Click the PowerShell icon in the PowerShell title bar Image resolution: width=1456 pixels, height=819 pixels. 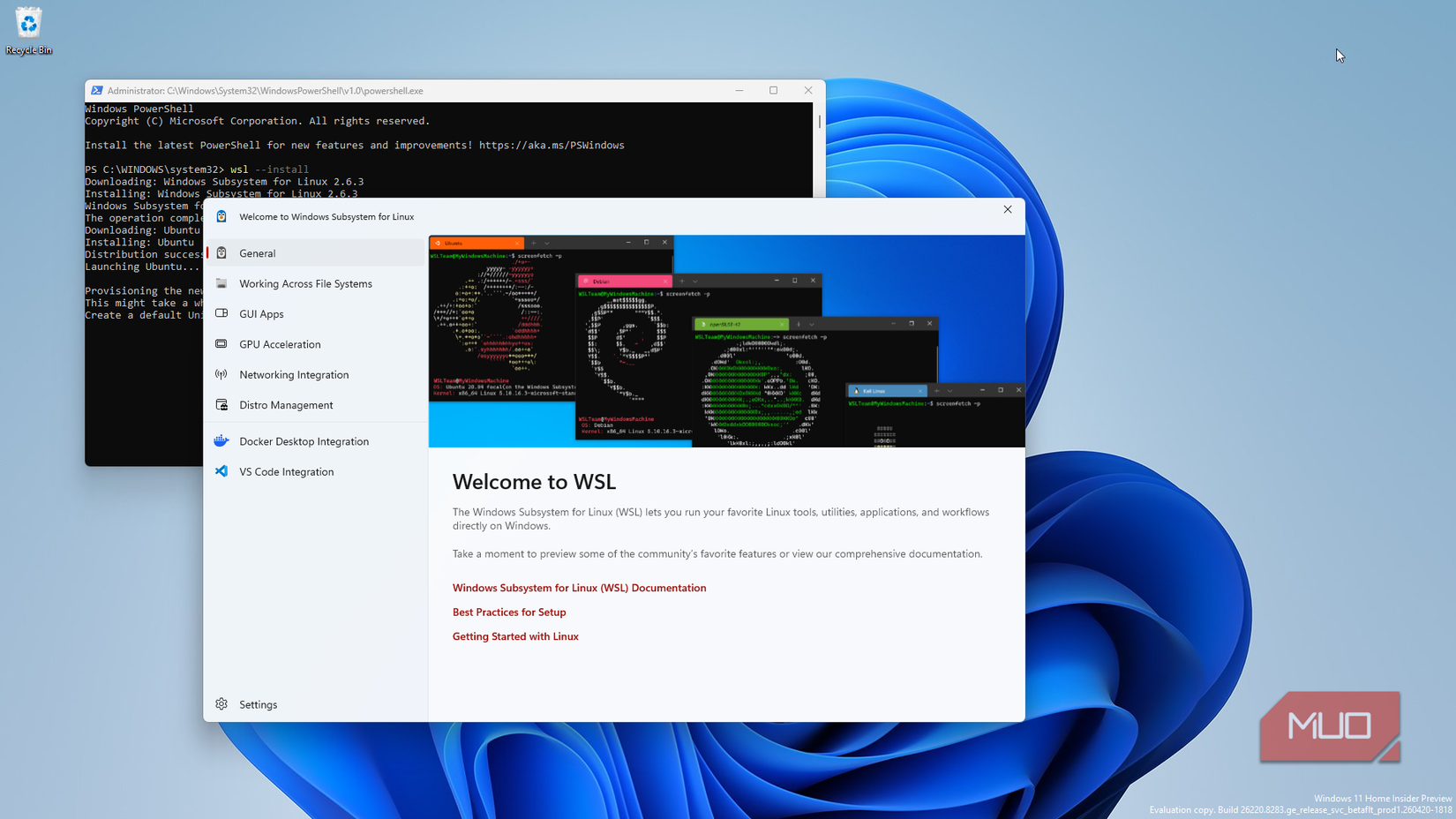point(97,90)
